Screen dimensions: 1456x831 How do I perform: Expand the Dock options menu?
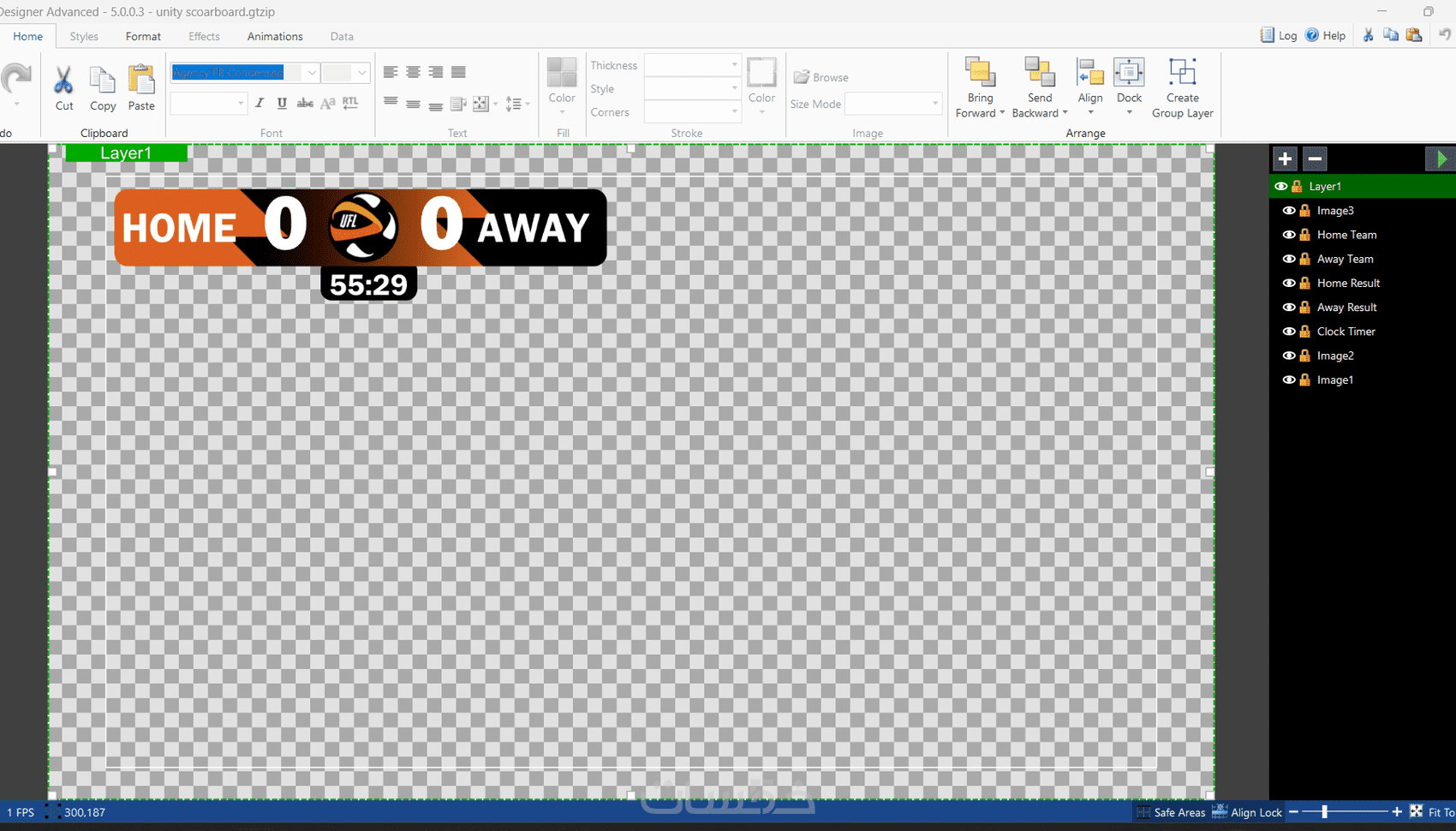pyautogui.click(x=1130, y=113)
